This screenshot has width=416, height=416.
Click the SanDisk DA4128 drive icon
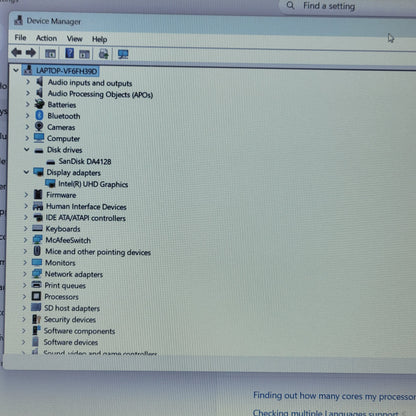click(x=51, y=162)
